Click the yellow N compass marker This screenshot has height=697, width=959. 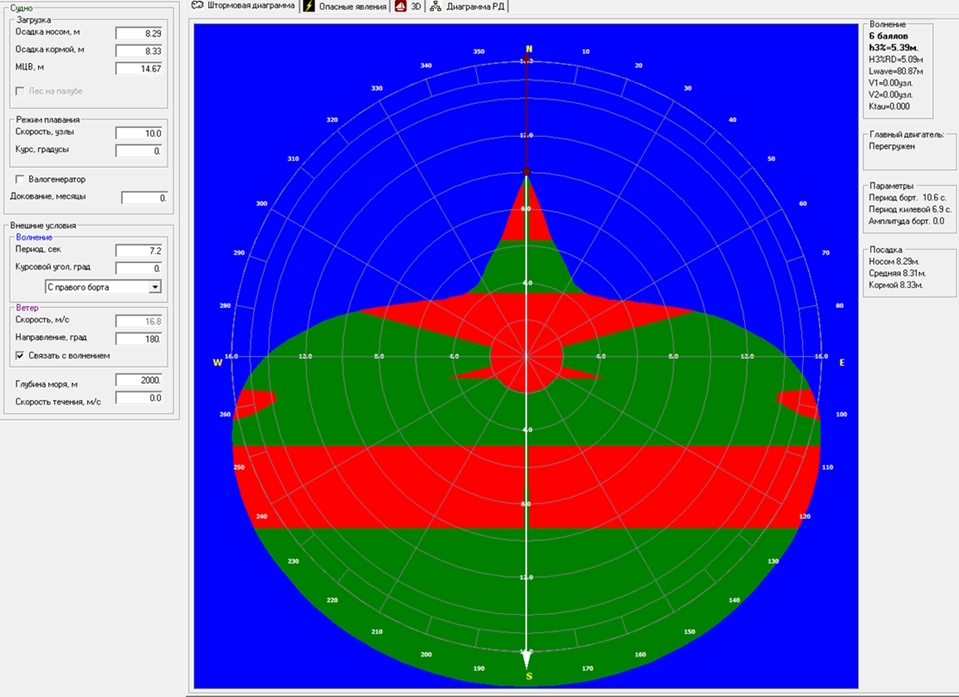tap(529, 49)
